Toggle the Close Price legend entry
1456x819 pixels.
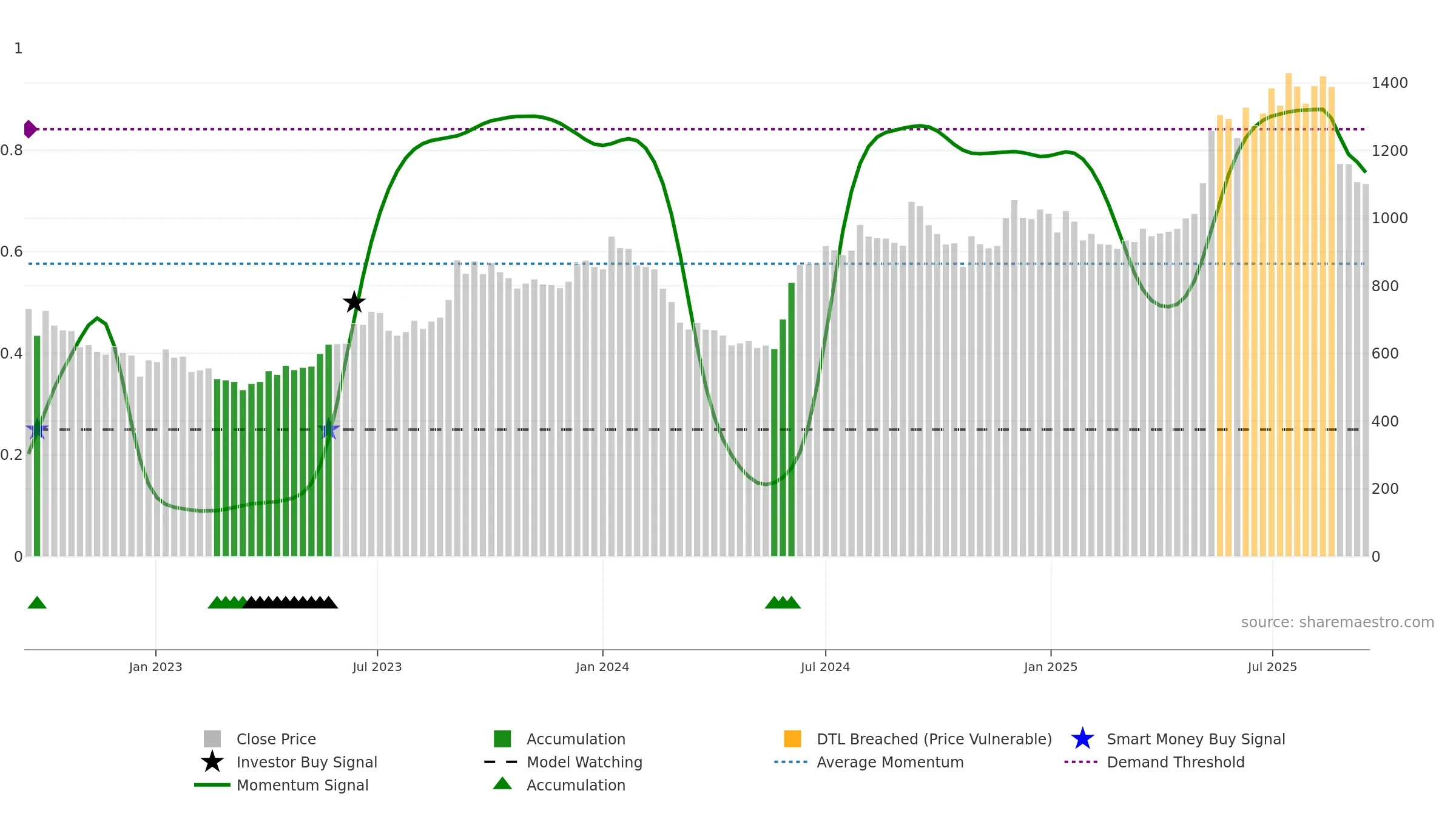click(x=276, y=739)
